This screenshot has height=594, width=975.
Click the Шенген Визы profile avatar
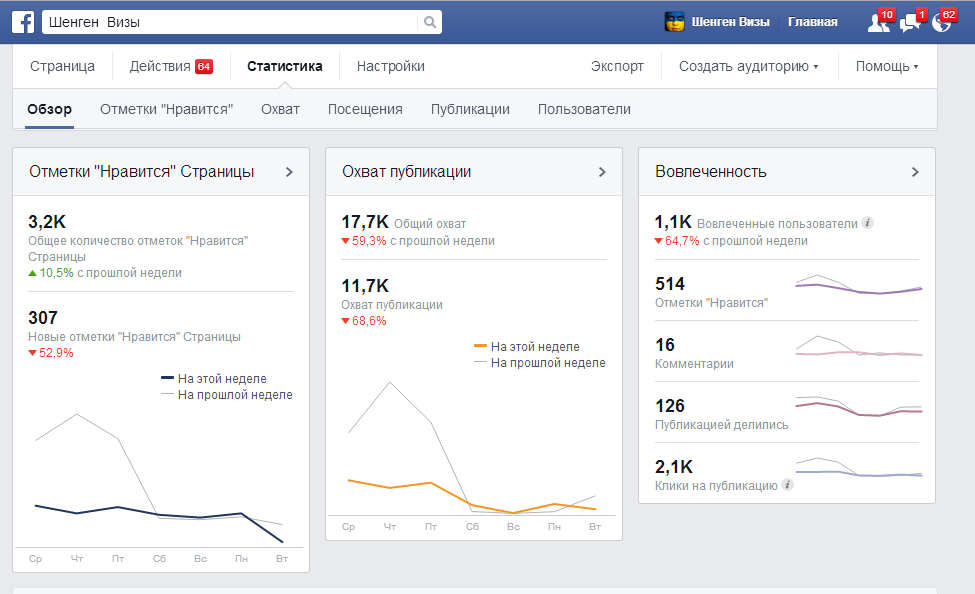(x=675, y=22)
